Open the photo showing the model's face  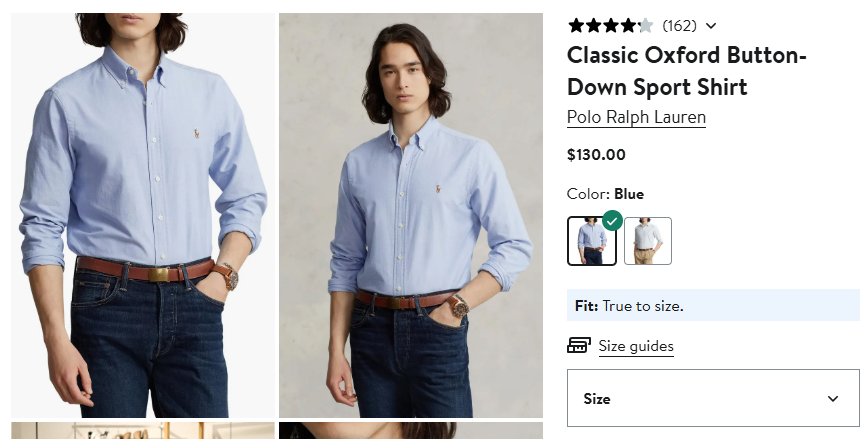pyautogui.click(x=411, y=215)
